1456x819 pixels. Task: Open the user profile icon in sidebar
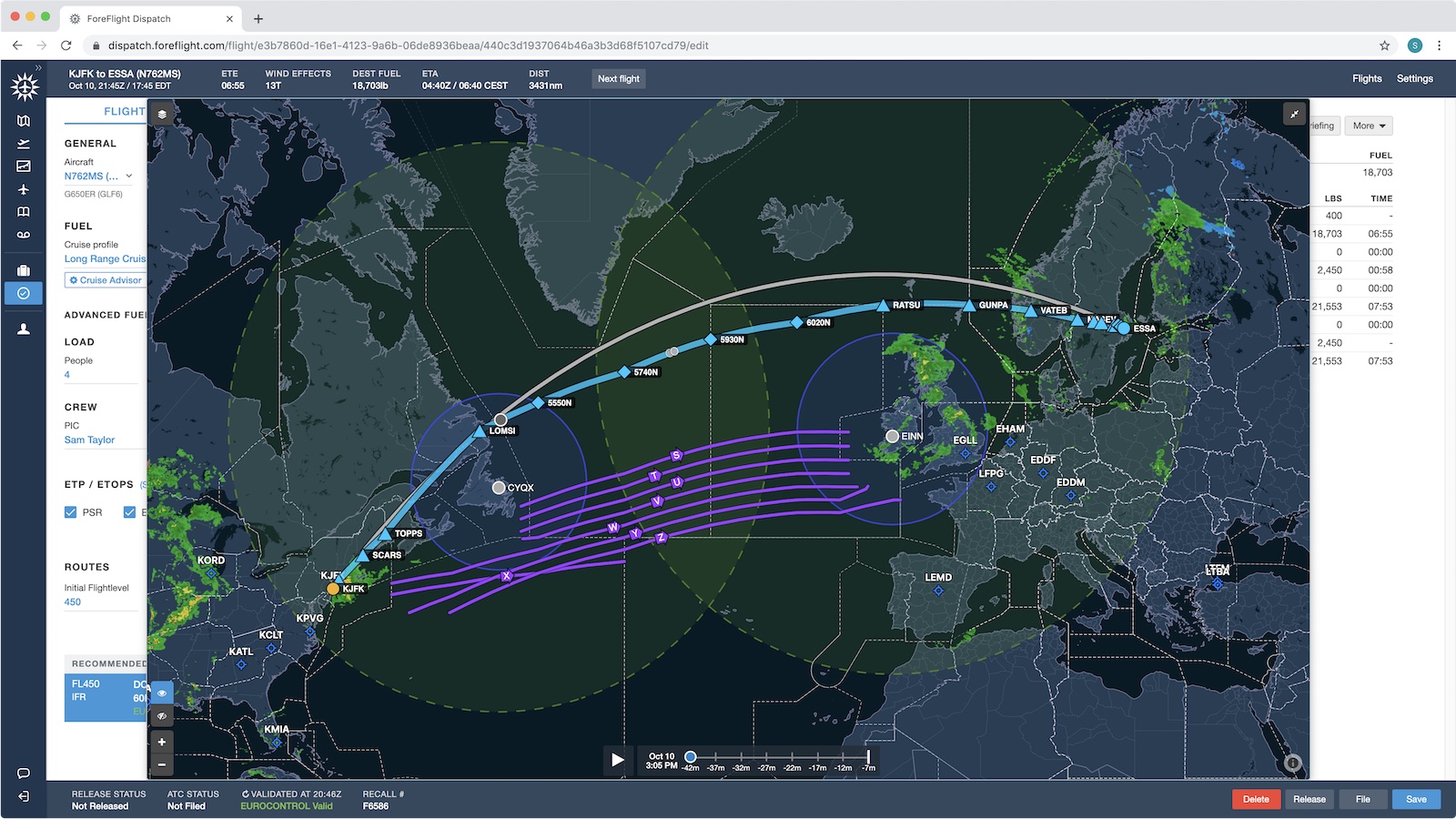click(24, 329)
